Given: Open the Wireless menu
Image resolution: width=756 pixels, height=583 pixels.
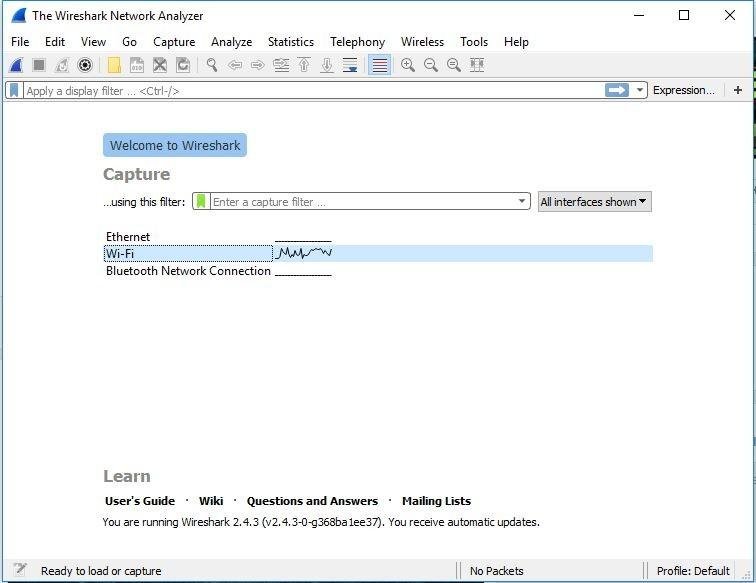Looking at the screenshot, I should [422, 42].
